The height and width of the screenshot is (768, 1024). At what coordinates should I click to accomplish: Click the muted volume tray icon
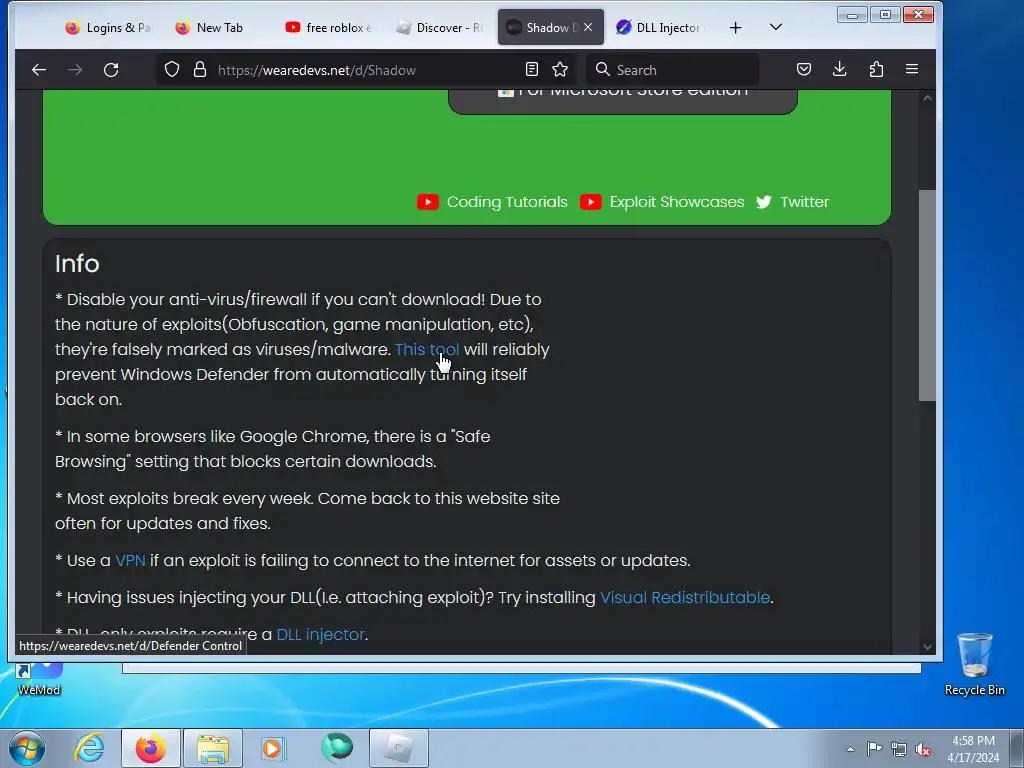click(x=923, y=749)
